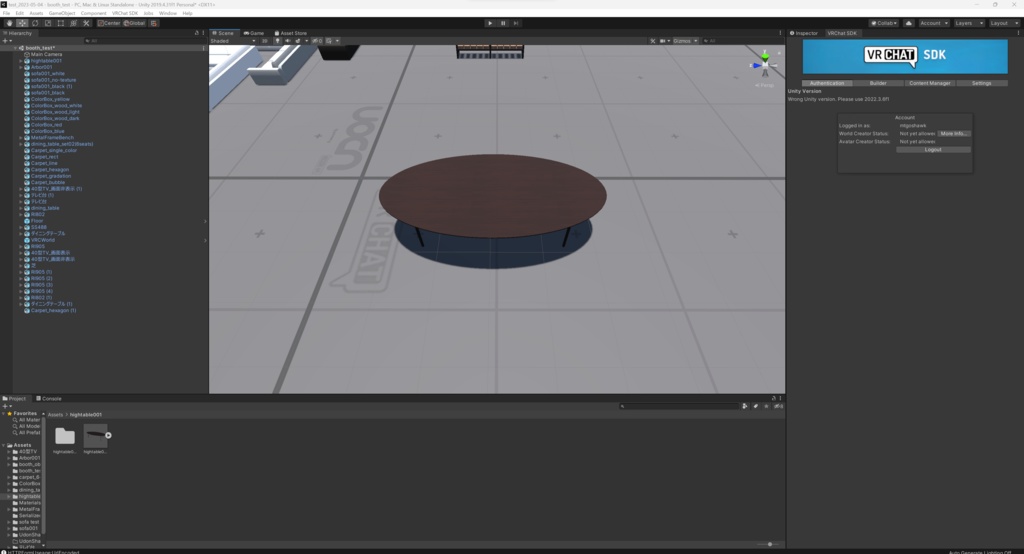1024x554 pixels.
Task: Expand the Arbor001 hierarchy item
Action: coord(21,67)
